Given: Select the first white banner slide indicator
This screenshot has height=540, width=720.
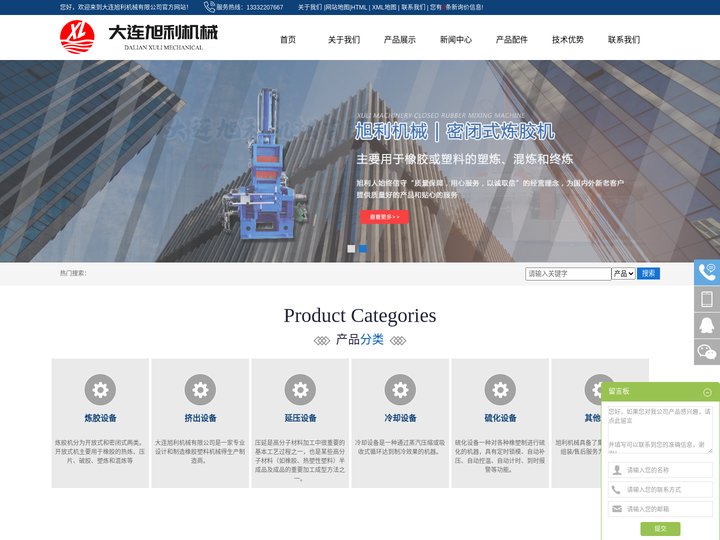Looking at the screenshot, I should point(351,248).
